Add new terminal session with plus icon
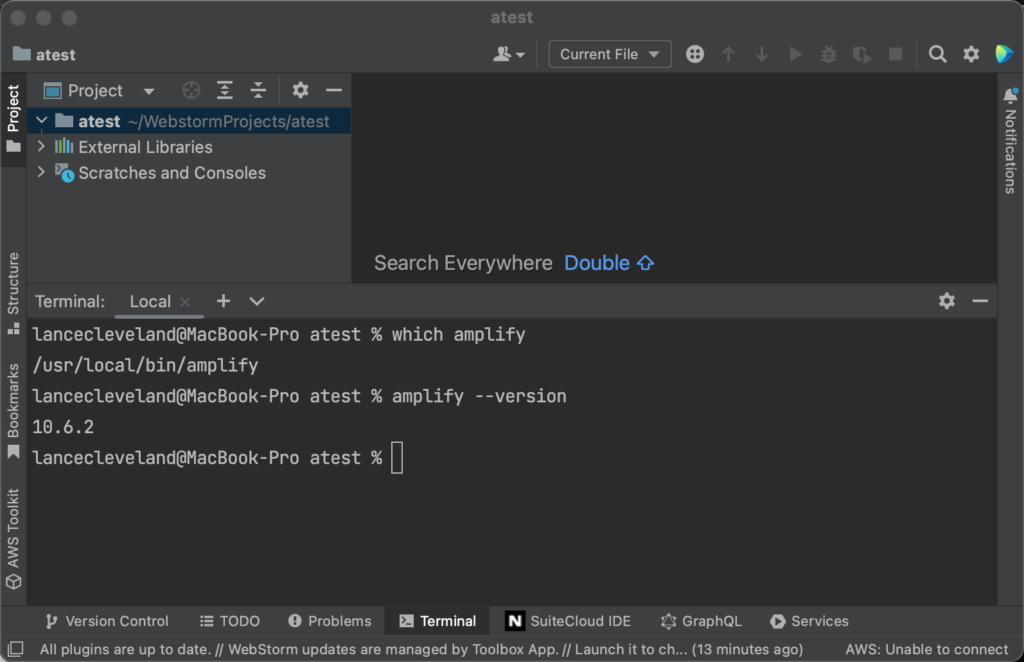Image resolution: width=1024 pixels, height=662 pixels. [x=223, y=301]
